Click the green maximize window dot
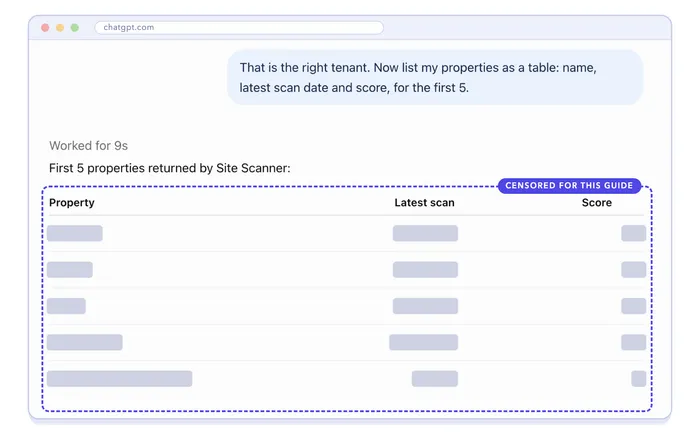700x443 pixels. 75,28
